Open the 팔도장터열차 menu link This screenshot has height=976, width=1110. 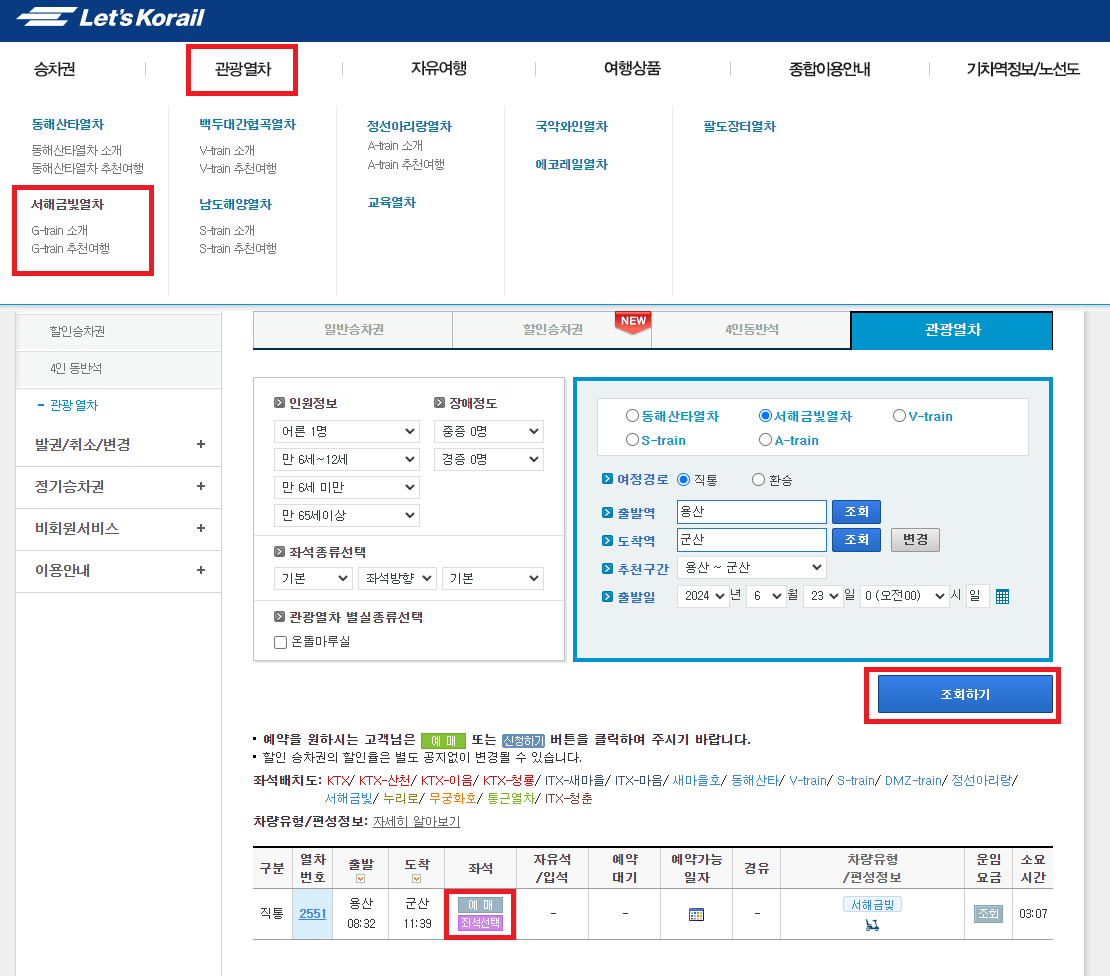tap(739, 127)
